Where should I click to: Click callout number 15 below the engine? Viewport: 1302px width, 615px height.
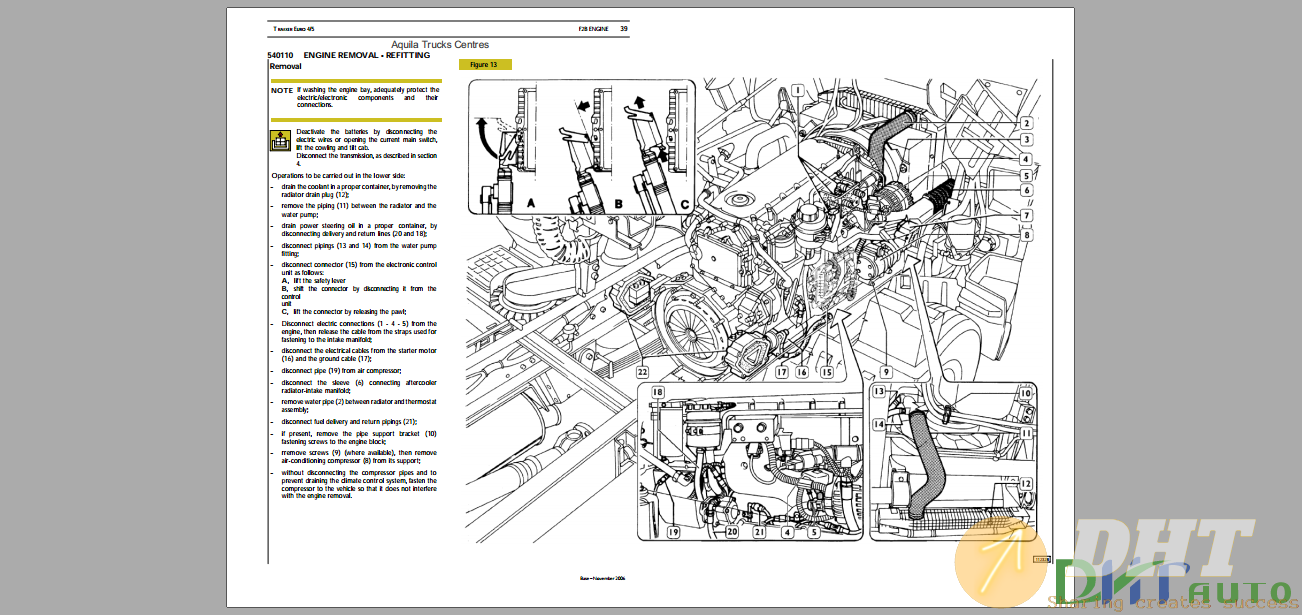click(x=827, y=372)
